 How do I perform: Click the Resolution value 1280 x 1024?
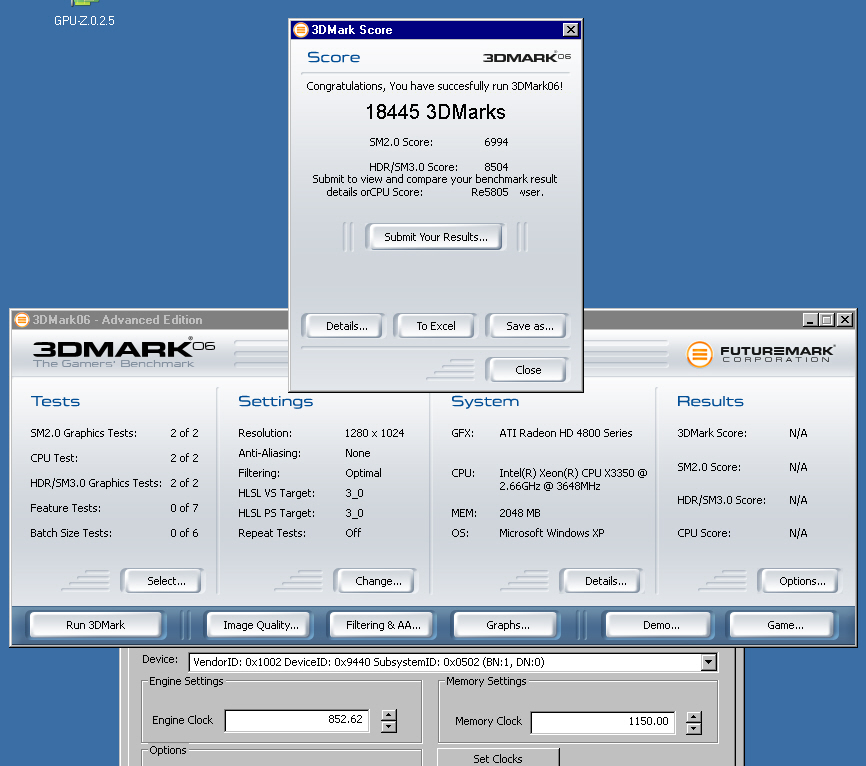[x=374, y=433]
